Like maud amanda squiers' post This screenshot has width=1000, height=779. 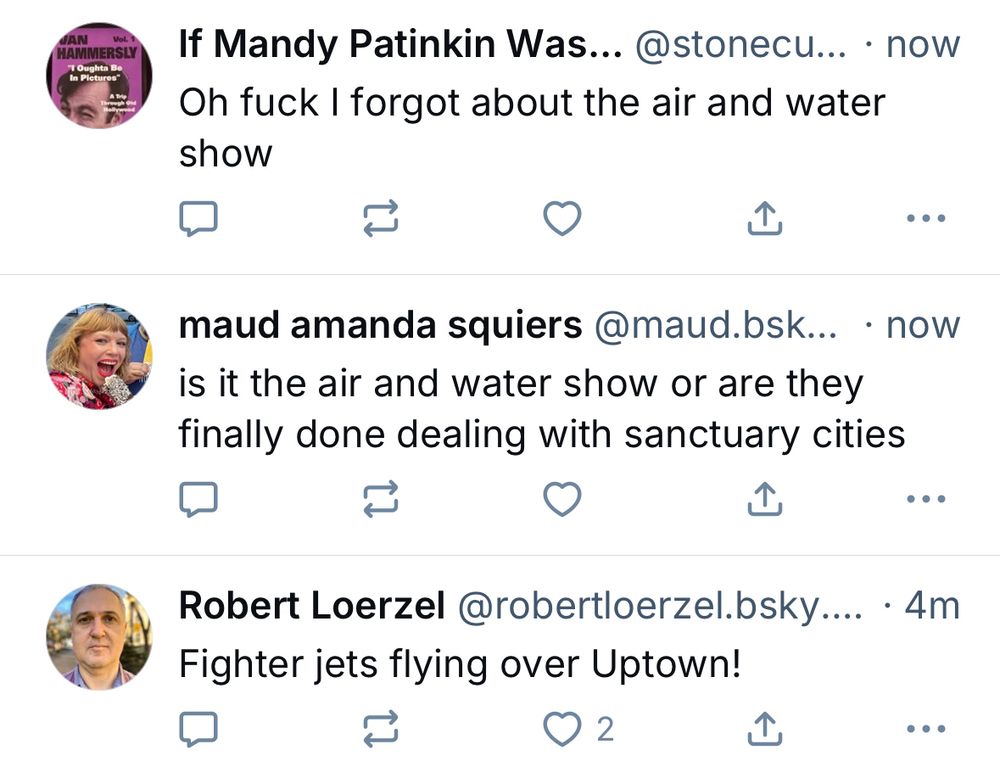(x=562, y=498)
